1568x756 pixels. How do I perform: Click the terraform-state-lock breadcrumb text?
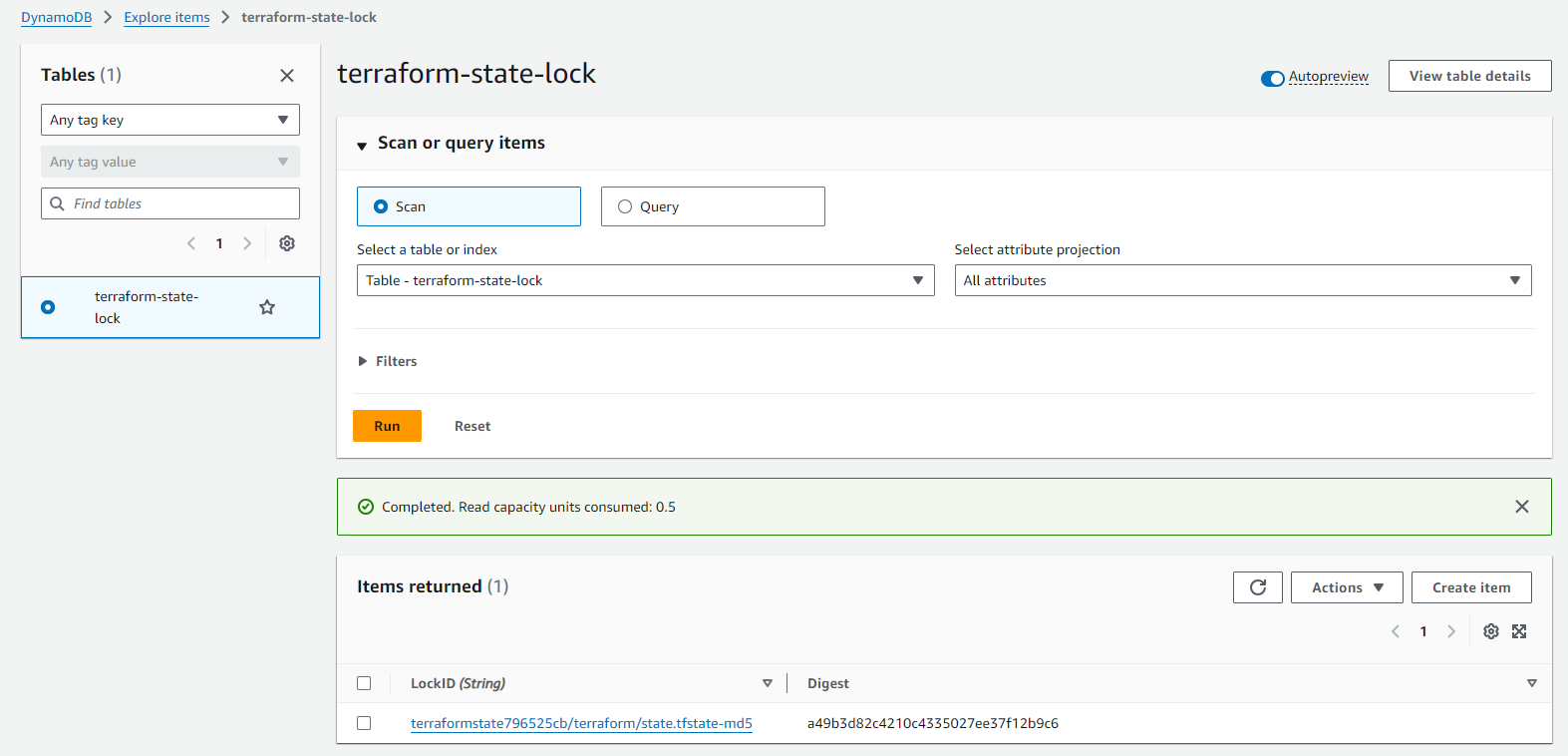pos(309,17)
